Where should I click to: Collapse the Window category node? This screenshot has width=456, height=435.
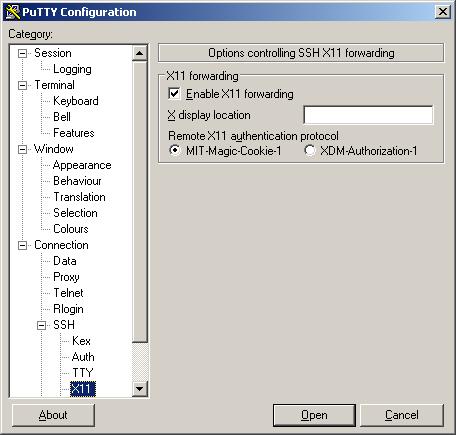tap(22, 149)
